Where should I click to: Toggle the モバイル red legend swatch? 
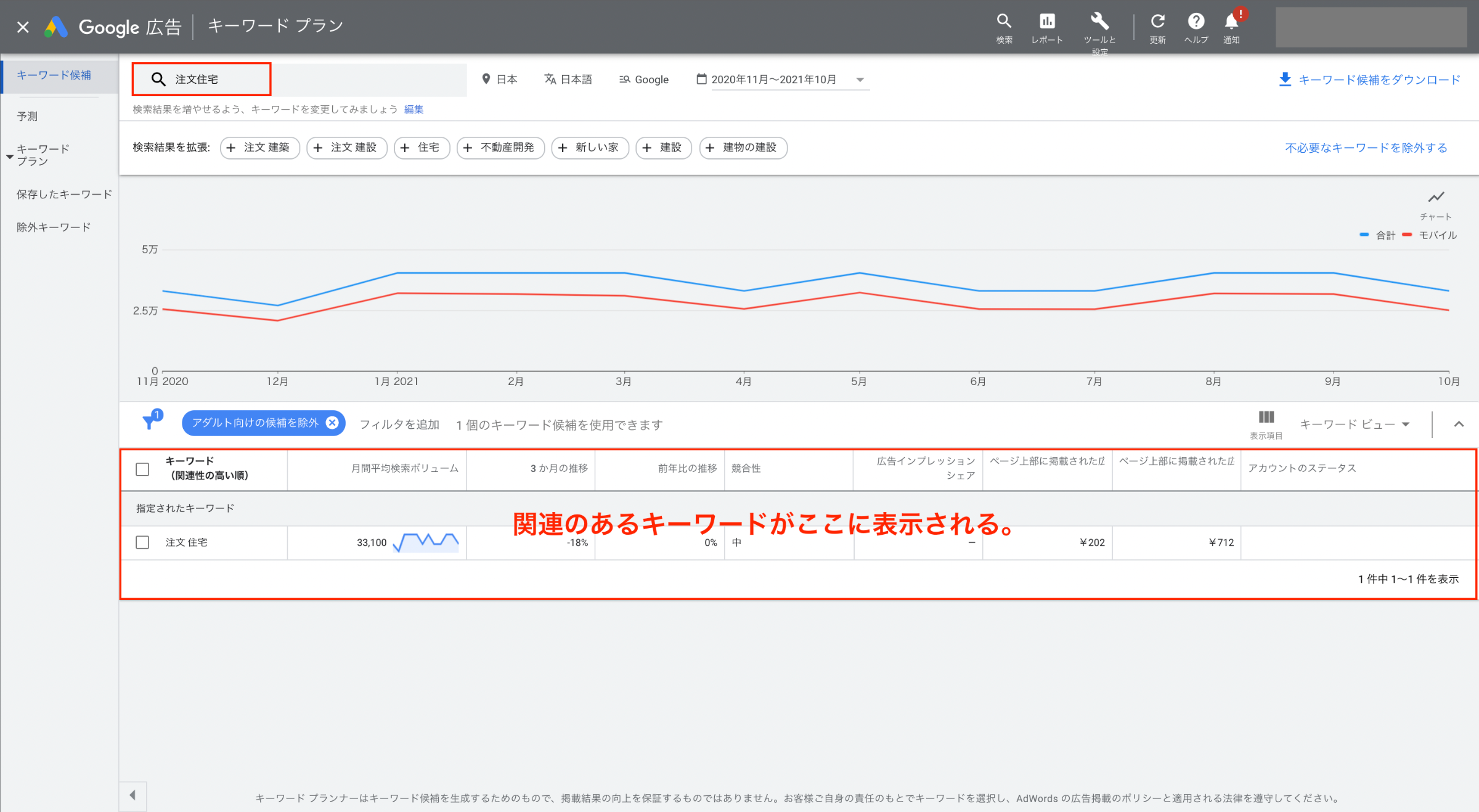pos(1407,234)
